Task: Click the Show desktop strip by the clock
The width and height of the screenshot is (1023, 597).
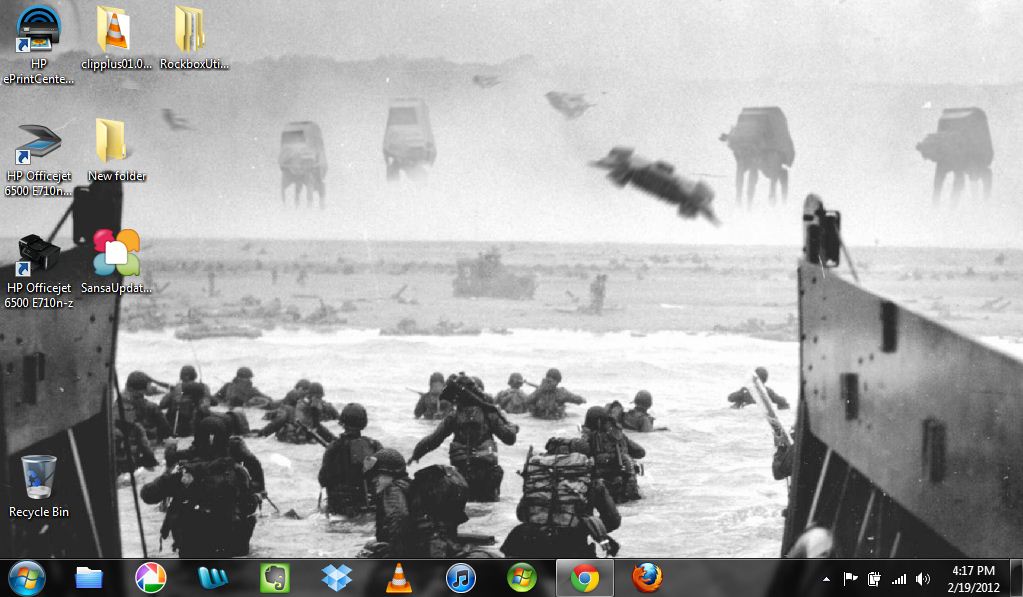Action: click(1016, 578)
